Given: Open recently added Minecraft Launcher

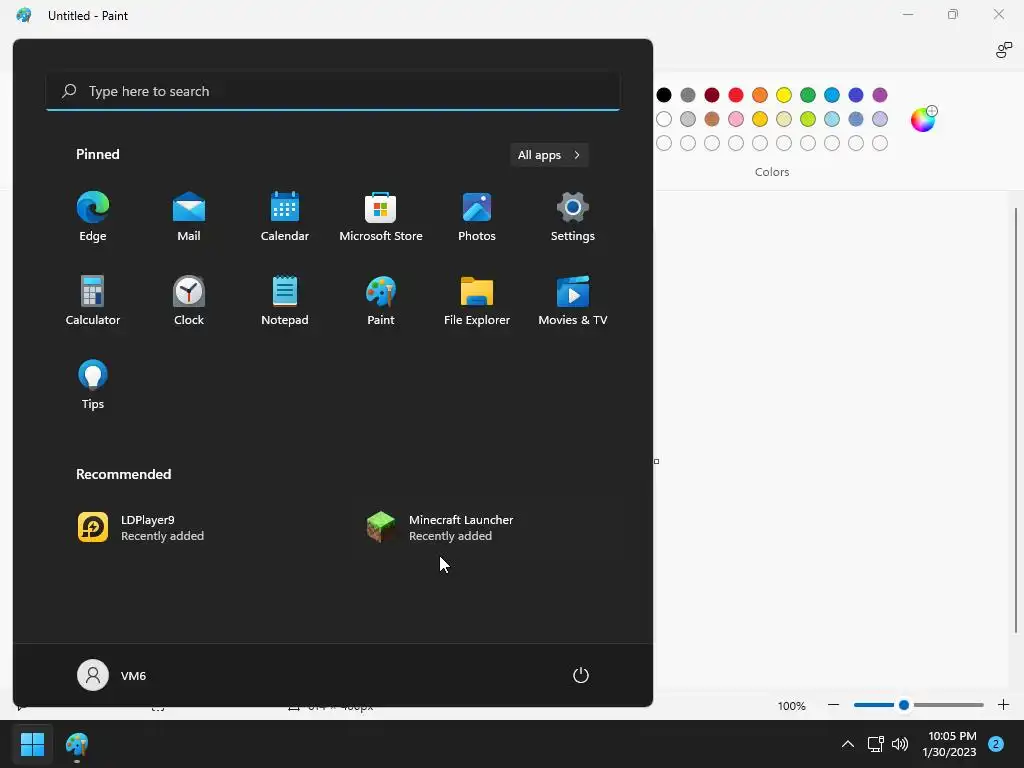Looking at the screenshot, I should tap(488, 528).
